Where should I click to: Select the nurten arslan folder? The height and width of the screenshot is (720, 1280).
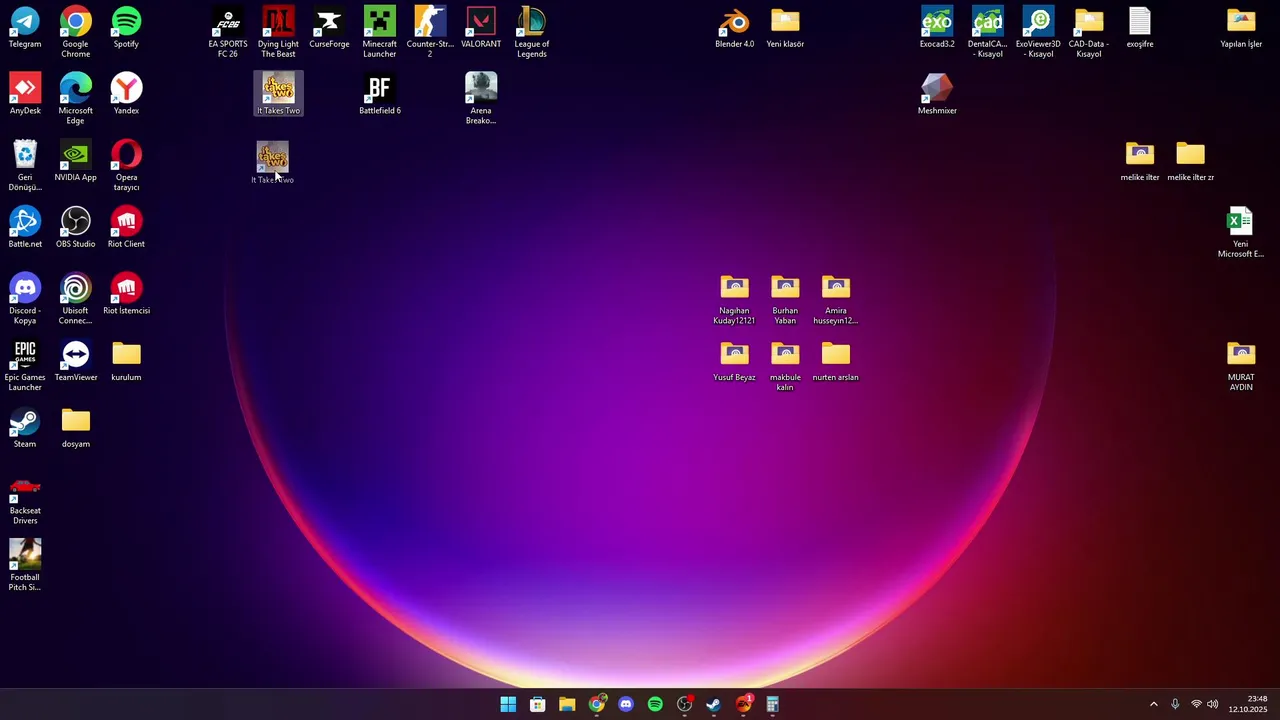[836, 361]
